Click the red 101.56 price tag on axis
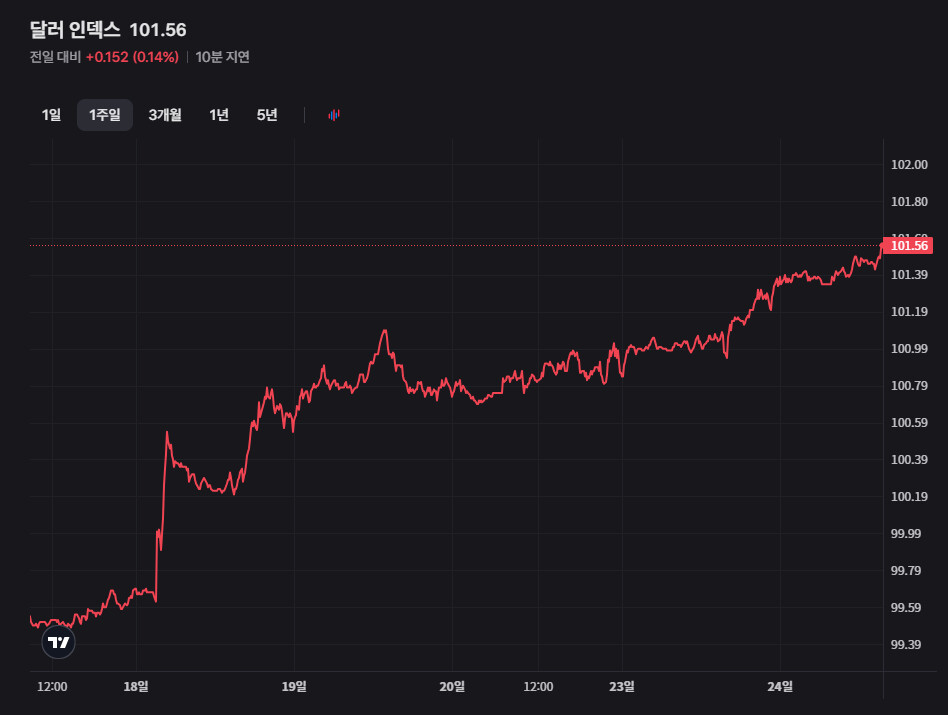The height and width of the screenshot is (715, 948). point(908,245)
